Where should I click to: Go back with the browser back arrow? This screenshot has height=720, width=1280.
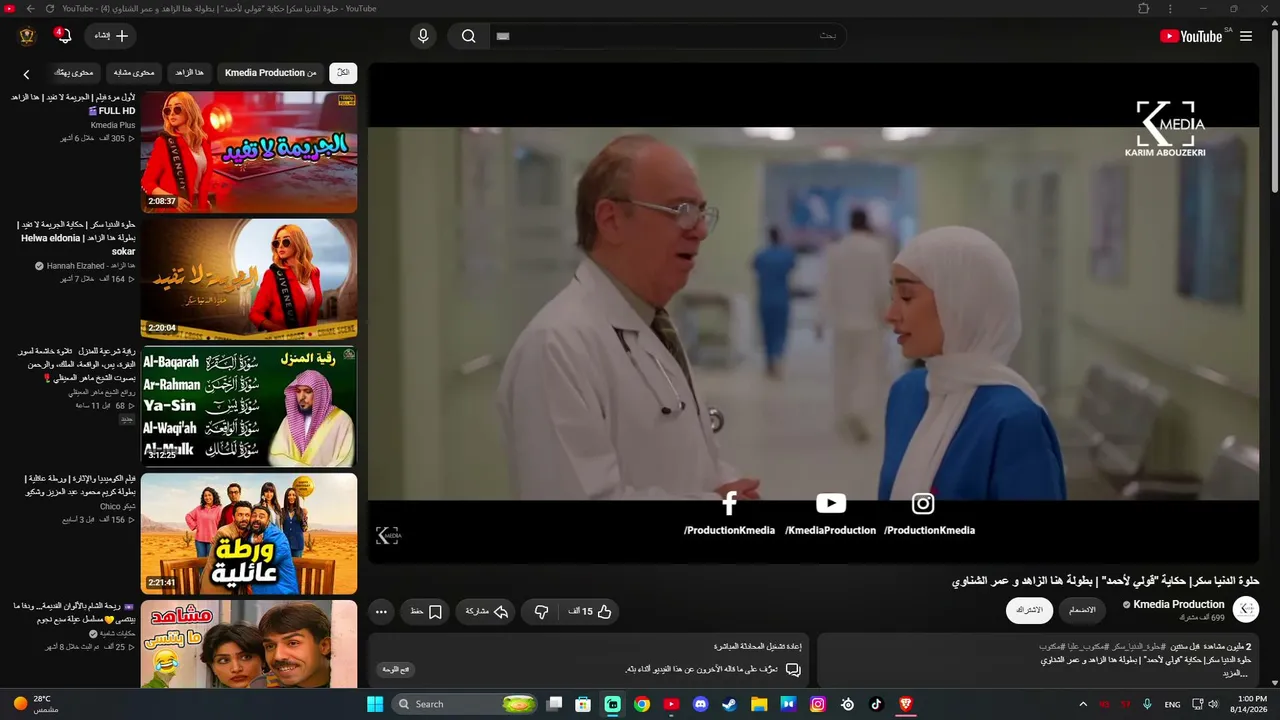(30, 8)
